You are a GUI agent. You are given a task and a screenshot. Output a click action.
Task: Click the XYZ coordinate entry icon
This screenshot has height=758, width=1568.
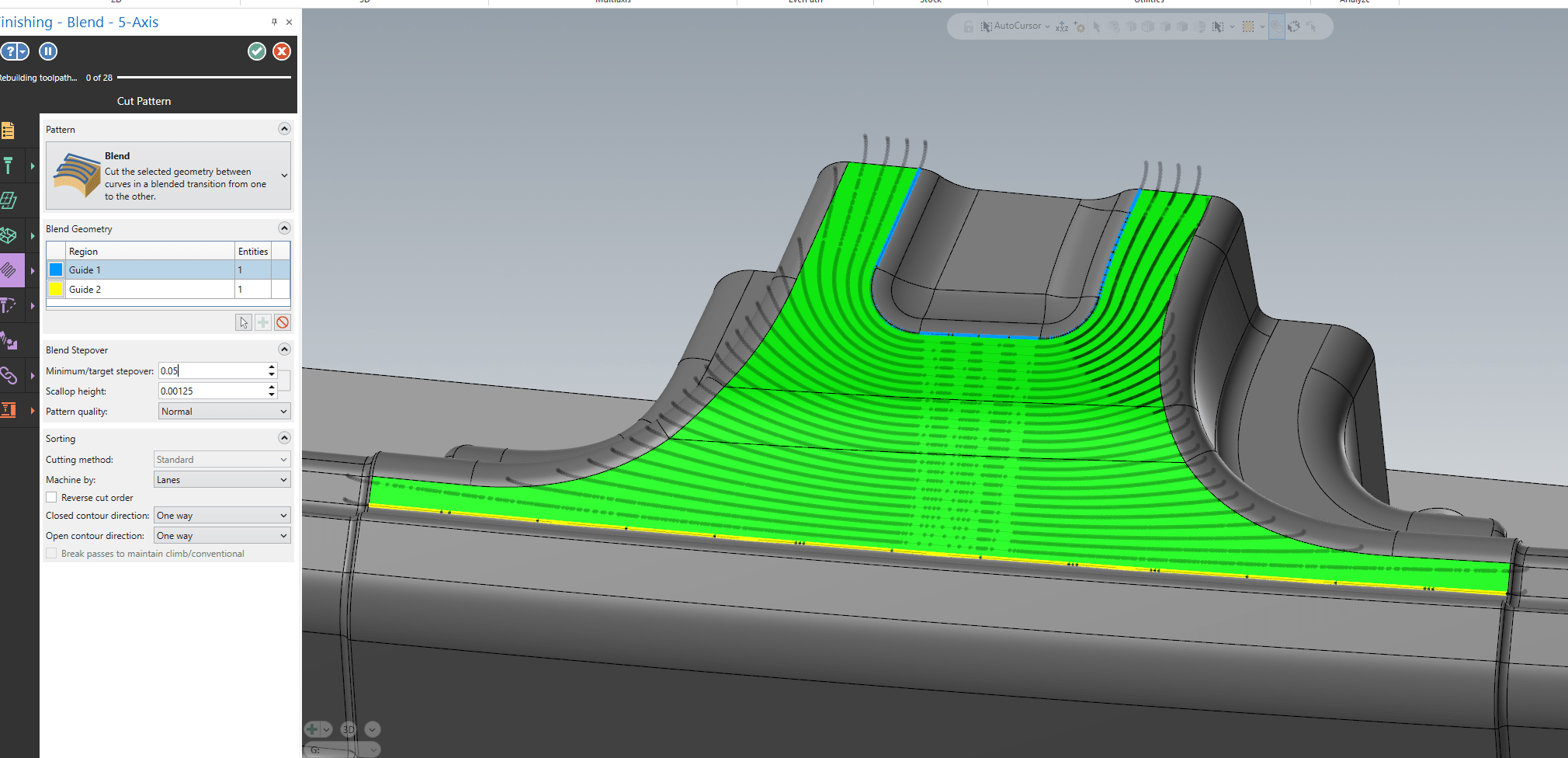pyautogui.click(x=1062, y=27)
